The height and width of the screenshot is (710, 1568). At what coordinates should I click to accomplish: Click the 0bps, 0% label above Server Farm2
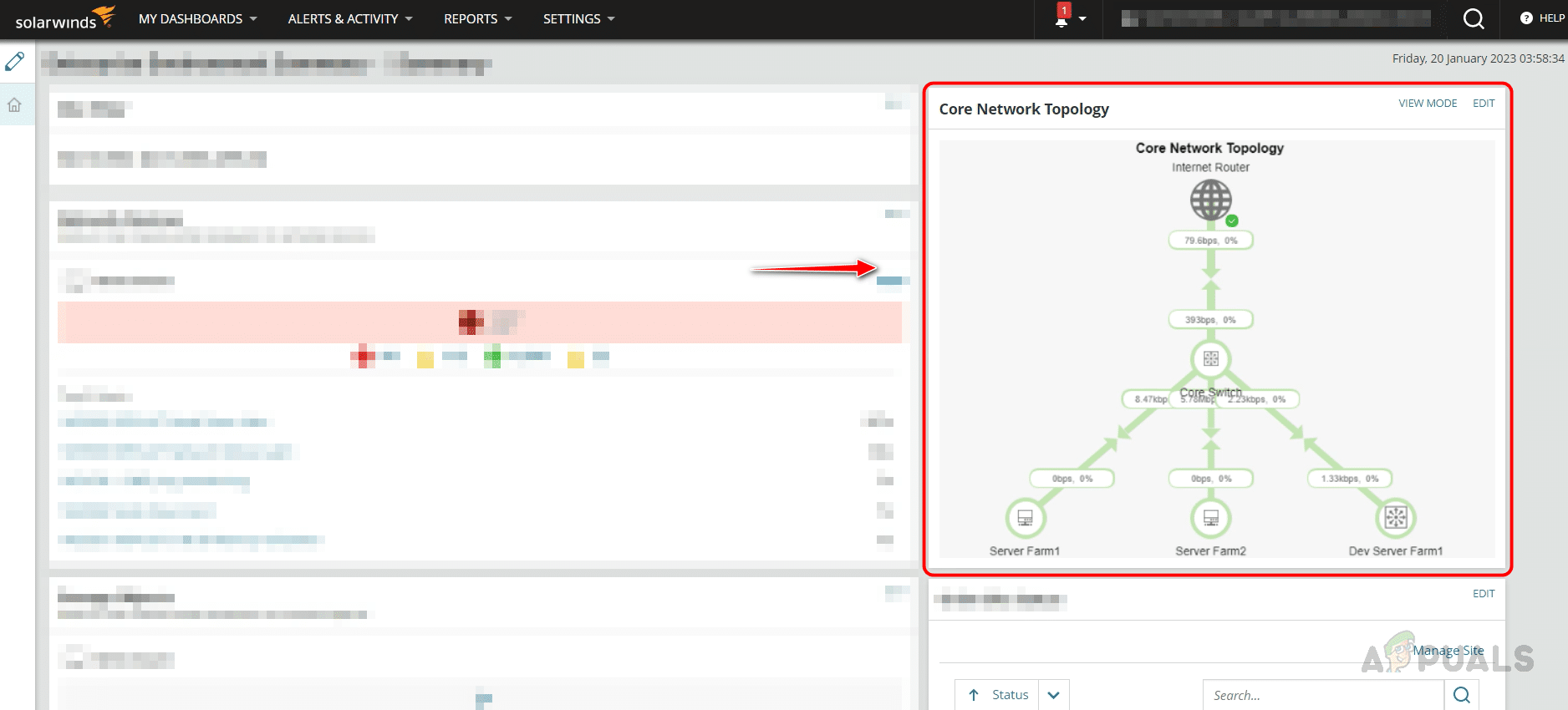pyautogui.click(x=1211, y=479)
